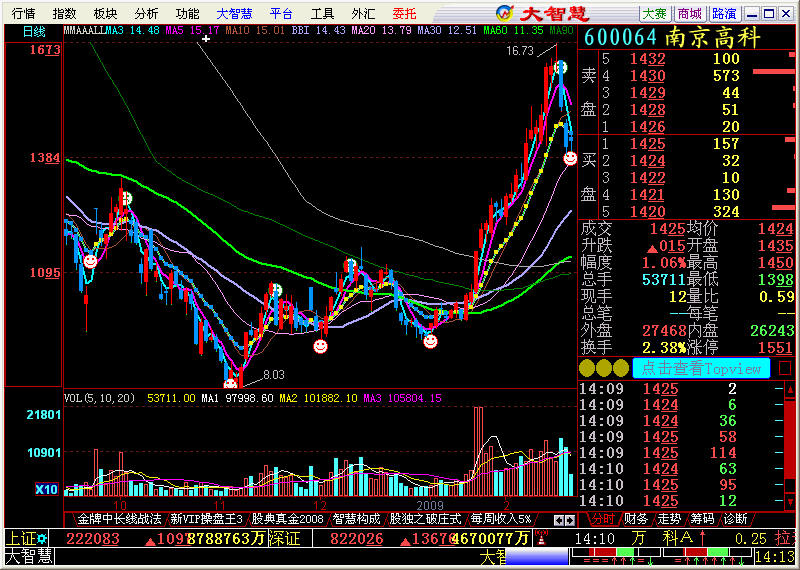Click the 日线 period label
Viewport: 800px width, 570px height.
tap(34, 32)
